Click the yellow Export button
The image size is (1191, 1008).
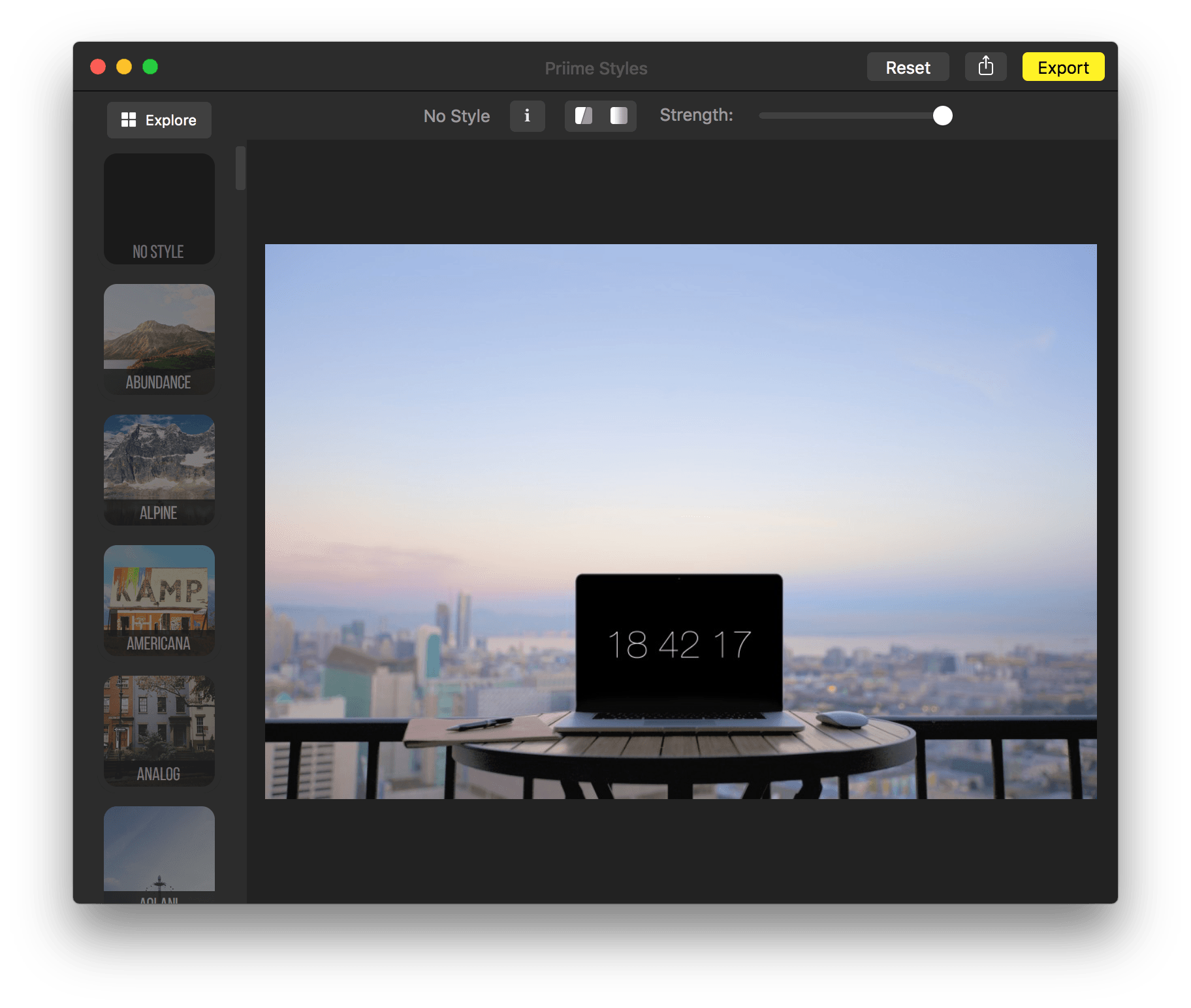coord(1063,67)
